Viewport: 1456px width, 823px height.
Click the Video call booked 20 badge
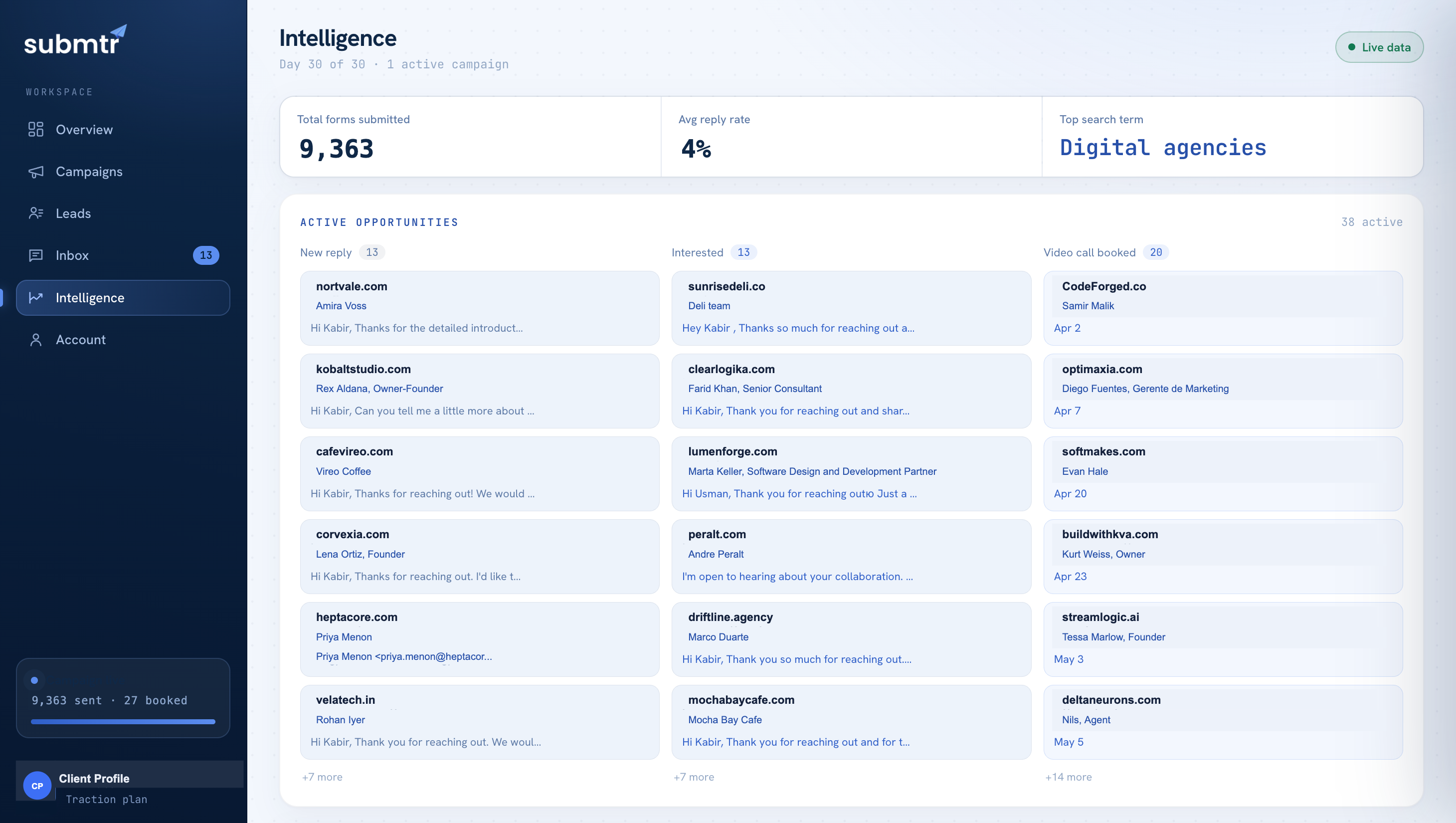pos(1156,252)
